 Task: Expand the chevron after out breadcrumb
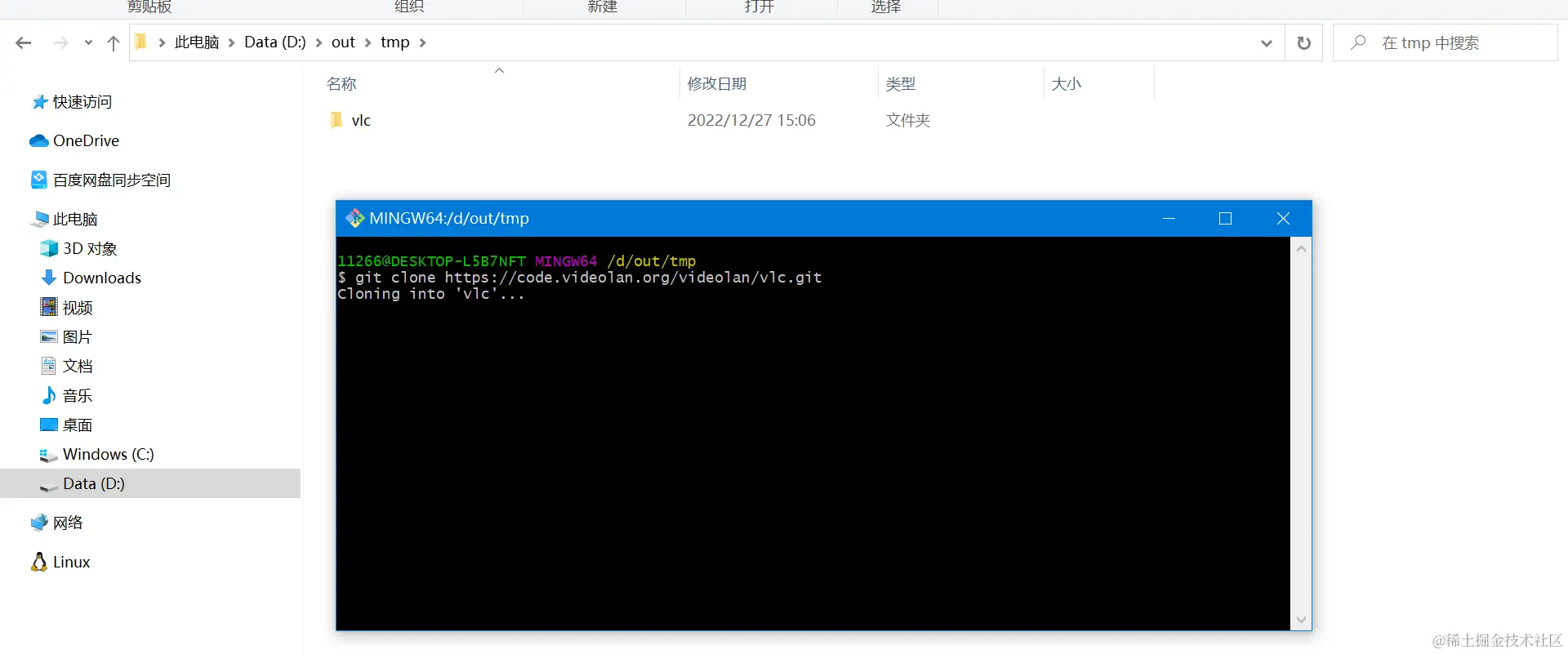(367, 42)
